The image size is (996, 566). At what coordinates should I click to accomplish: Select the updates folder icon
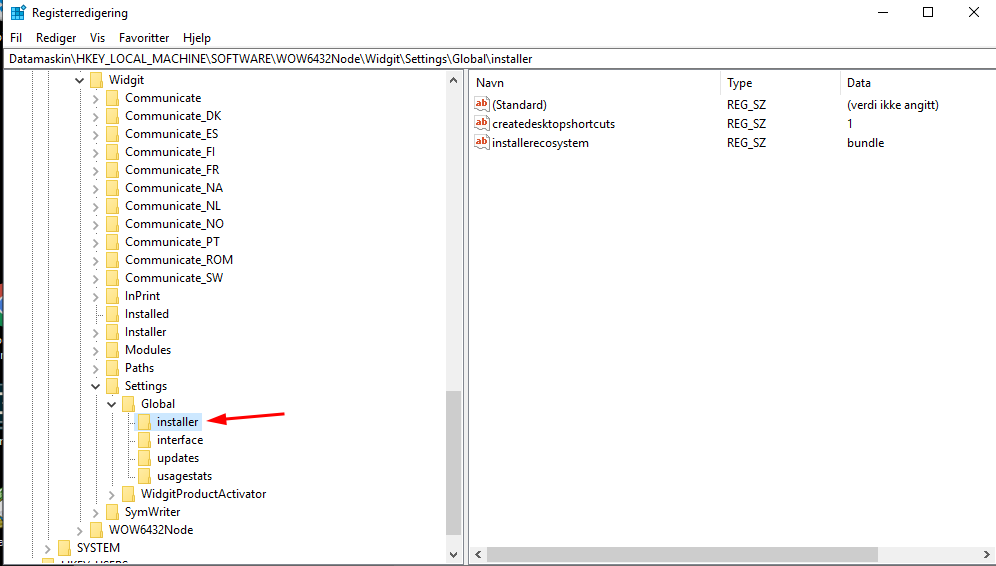pos(145,458)
